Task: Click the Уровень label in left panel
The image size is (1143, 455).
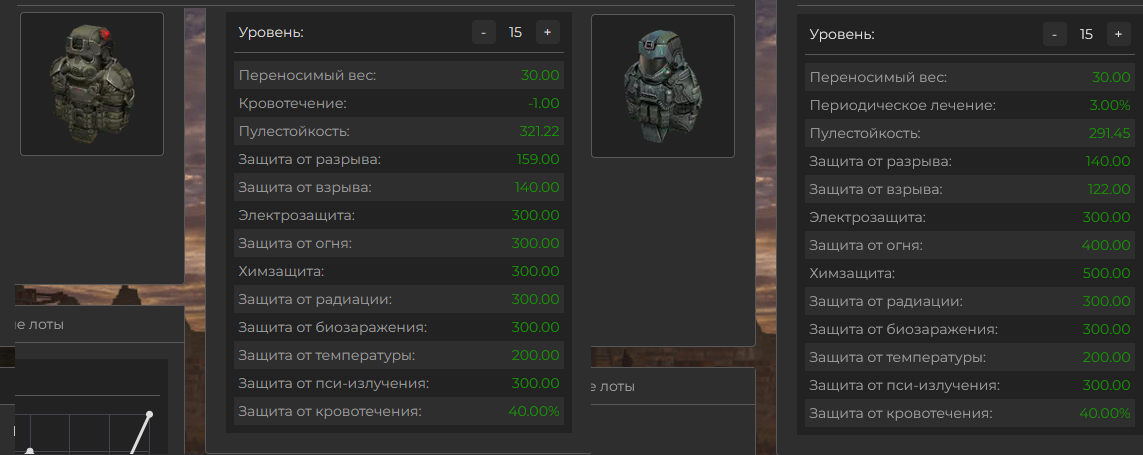Action: point(271,32)
